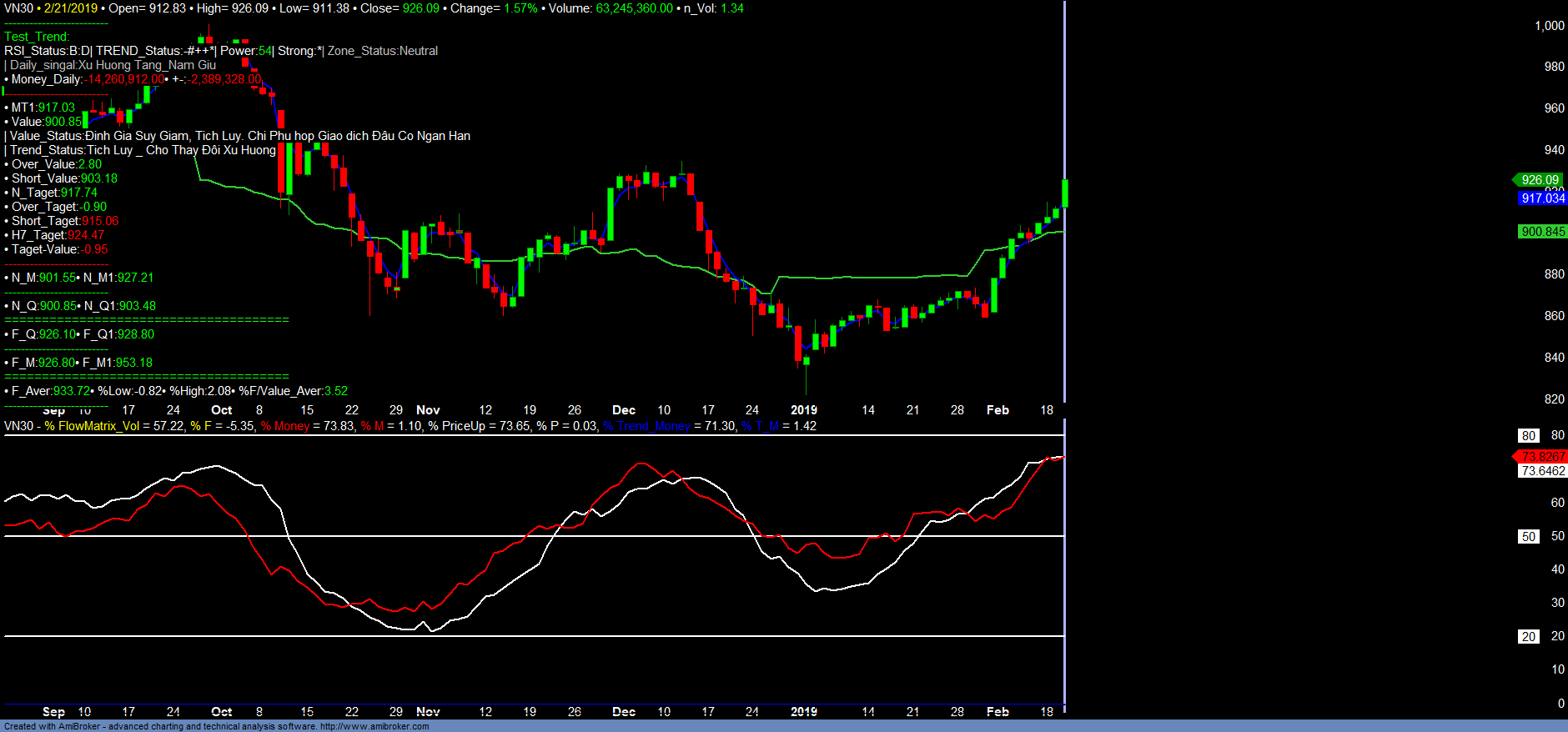Click the red 73.8267 indicator value label
The width and height of the screenshot is (1568, 732).
tap(1542, 456)
